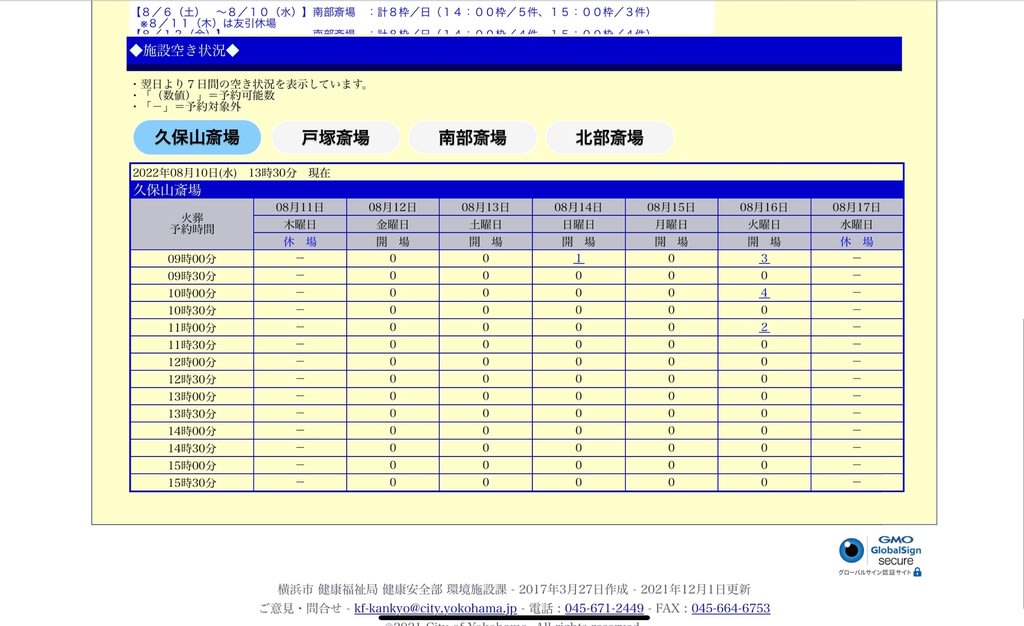
Task: Show the 北部斎場 tab
Action: tap(610, 138)
